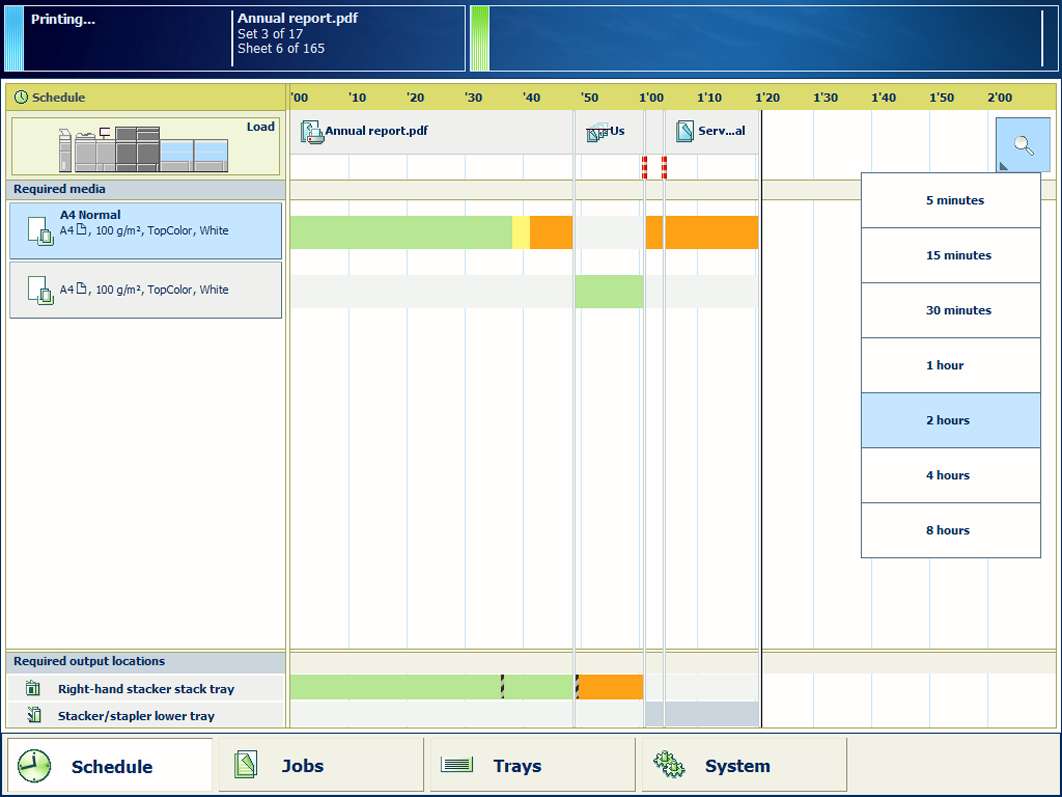1062x797 pixels.
Task: Click the red dashed marker on timeline
Action: point(645,167)
